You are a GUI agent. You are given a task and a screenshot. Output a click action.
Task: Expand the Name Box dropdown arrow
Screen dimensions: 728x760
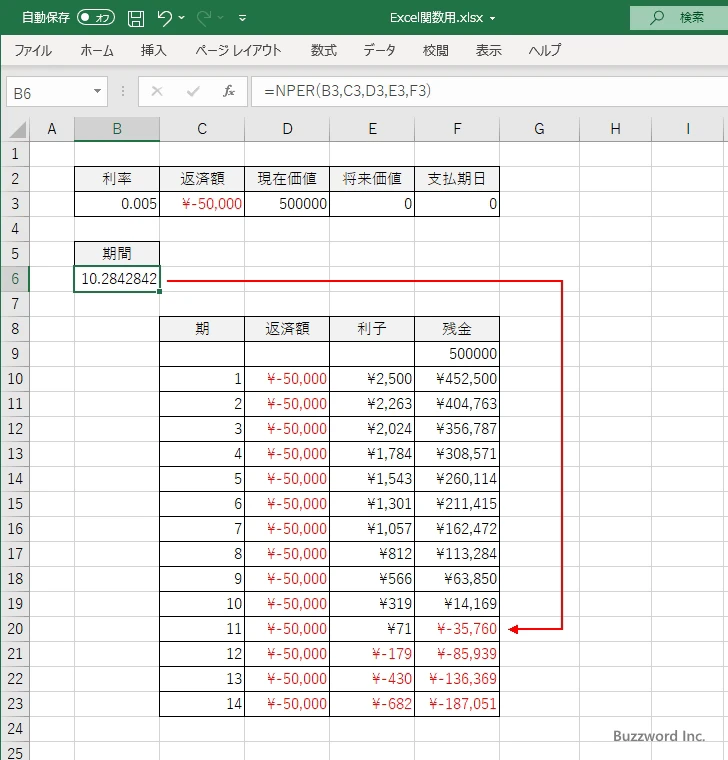coord(97,91)
